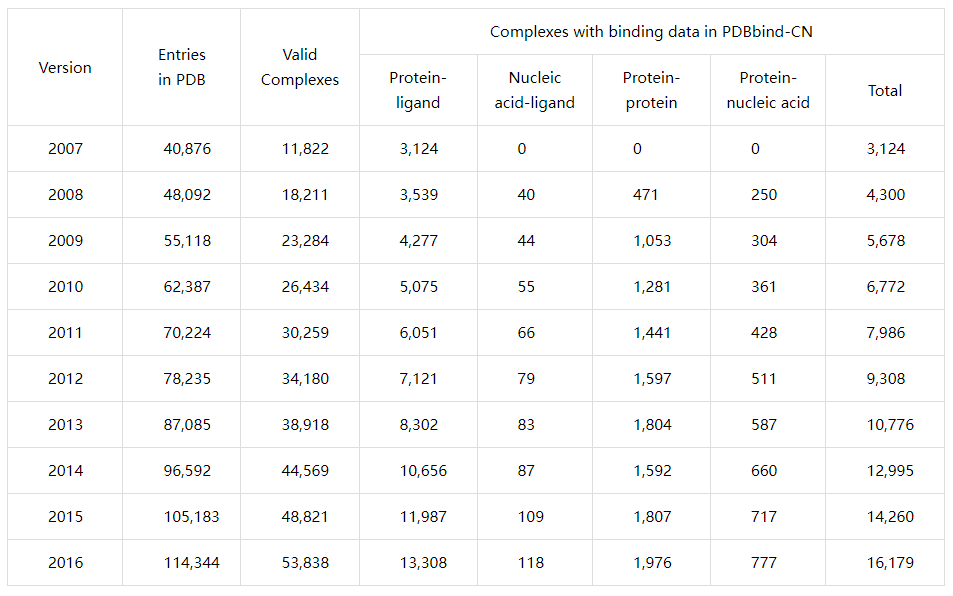This screenshot has height=596, width=953.
Task: Click the 2012 version row cell
Action: click(x=65, y=379)
